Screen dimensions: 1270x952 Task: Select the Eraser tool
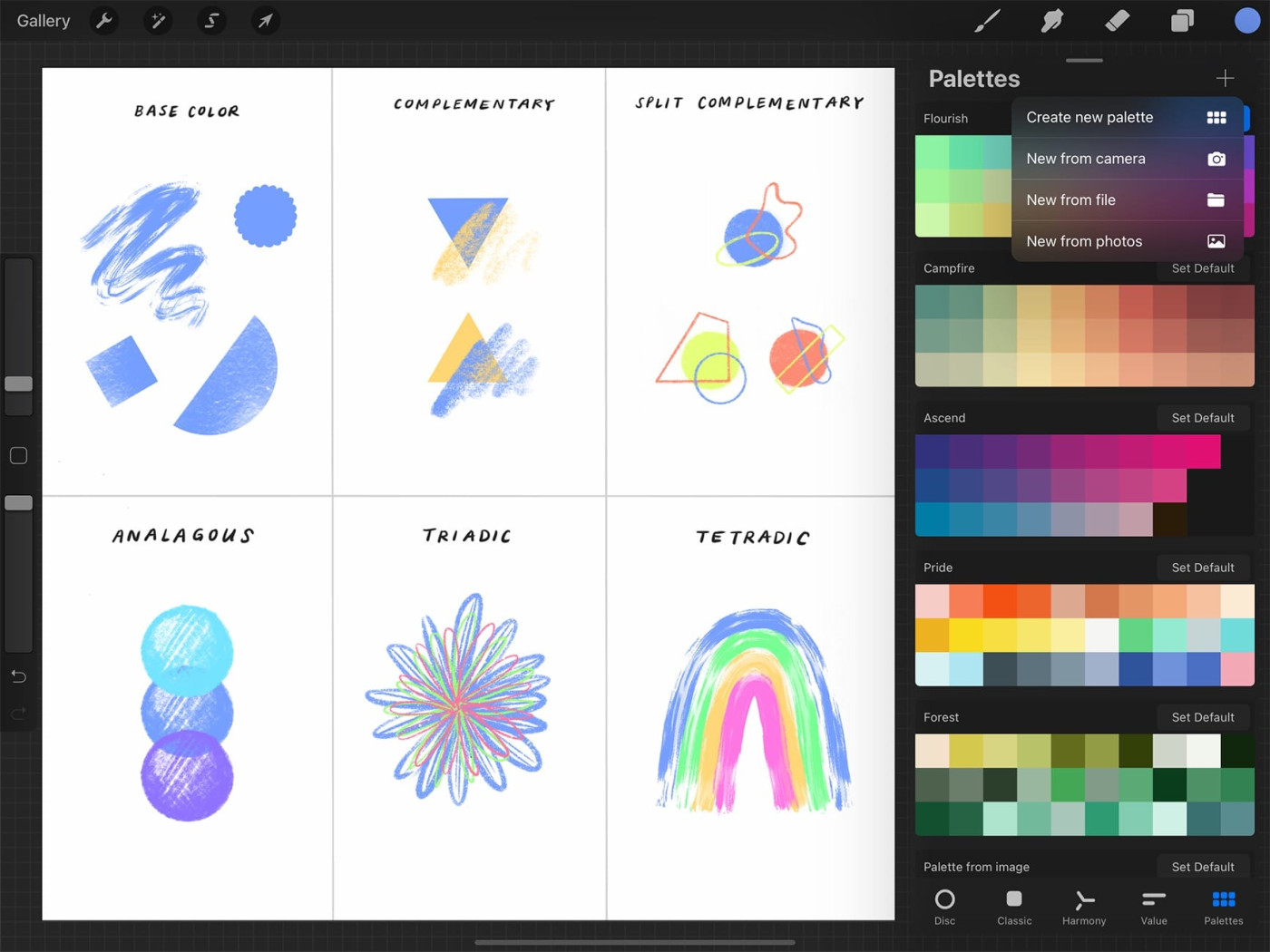click(x=1117, y=20)
